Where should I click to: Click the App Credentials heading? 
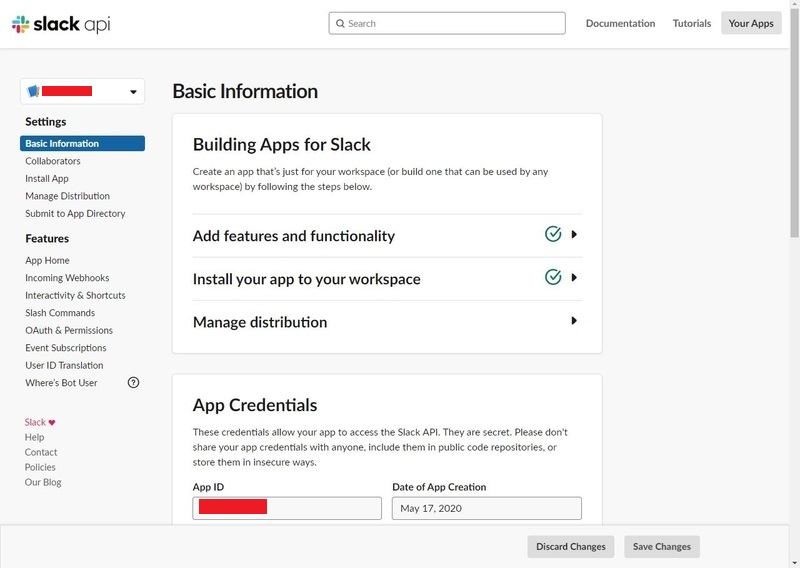255,405
